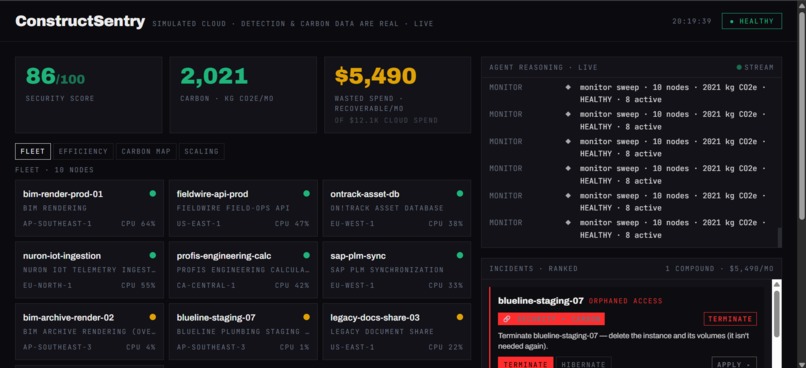Click the up arrow of the incidents list scrollbar
806x368 pixels.
click(x=776, y=284)
